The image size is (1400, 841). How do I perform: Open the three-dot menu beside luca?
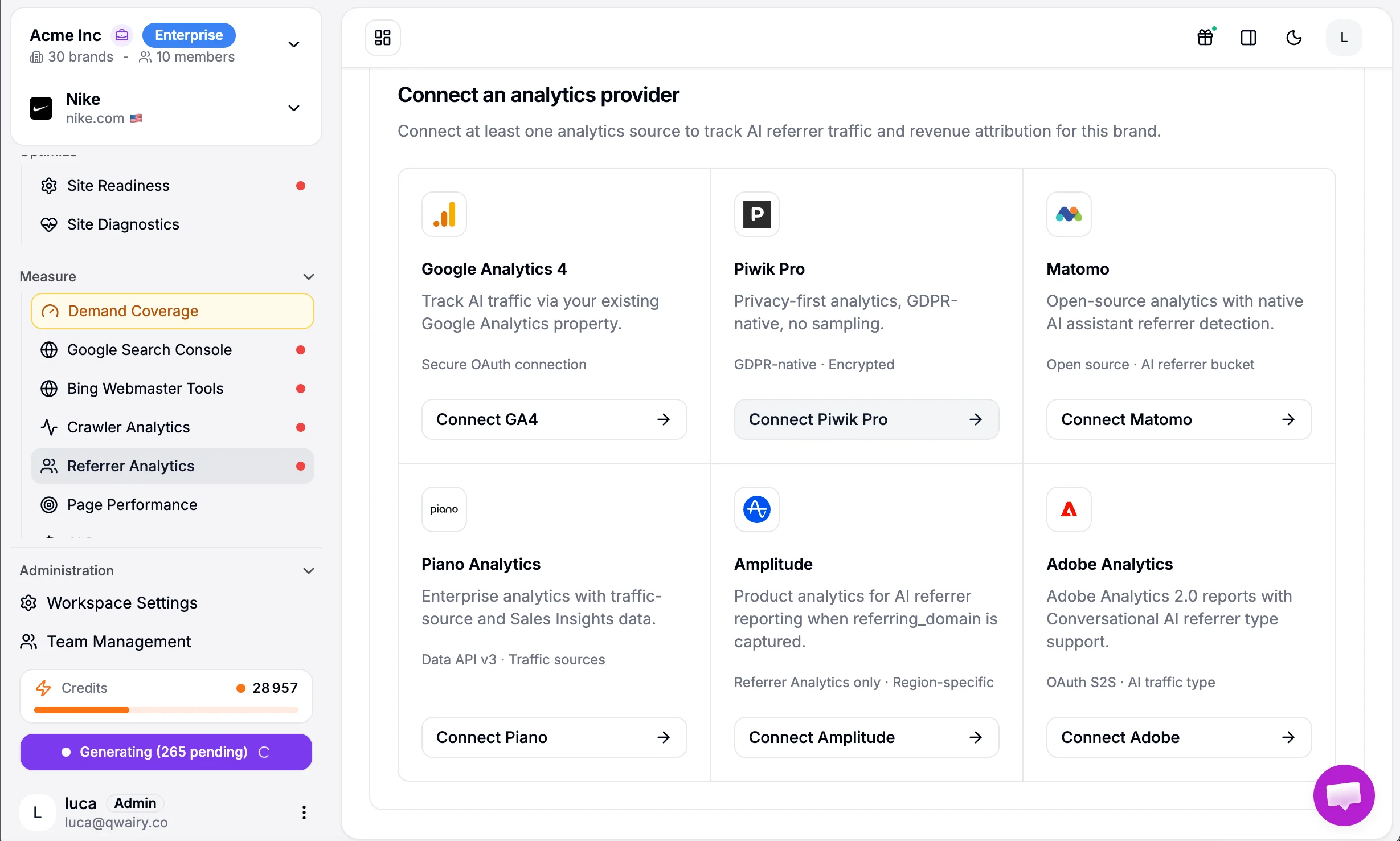click(x=304, y=813)
